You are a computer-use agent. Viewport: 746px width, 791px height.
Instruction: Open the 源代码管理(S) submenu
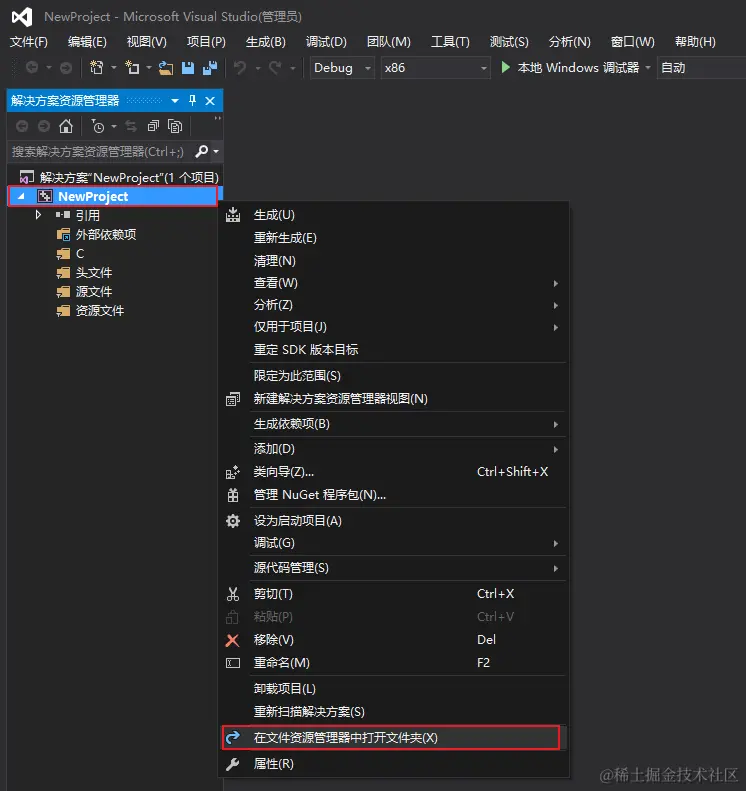[395, 568]
